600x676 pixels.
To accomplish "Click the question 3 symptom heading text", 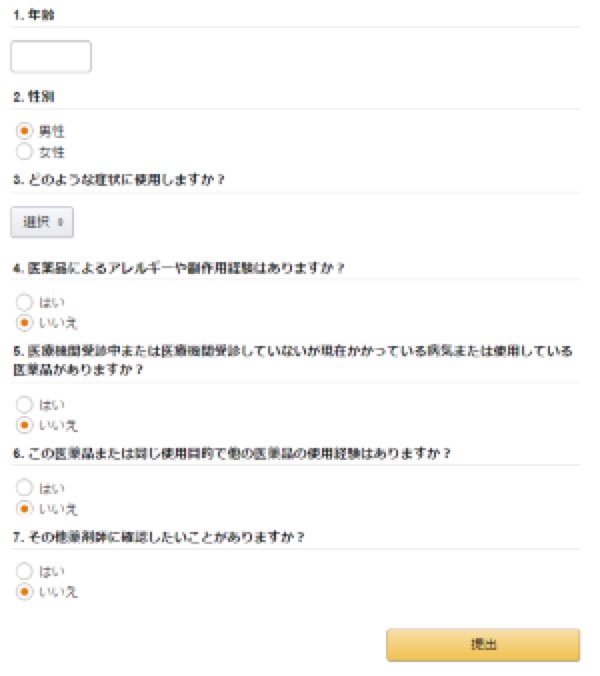I will pos(119,180).
